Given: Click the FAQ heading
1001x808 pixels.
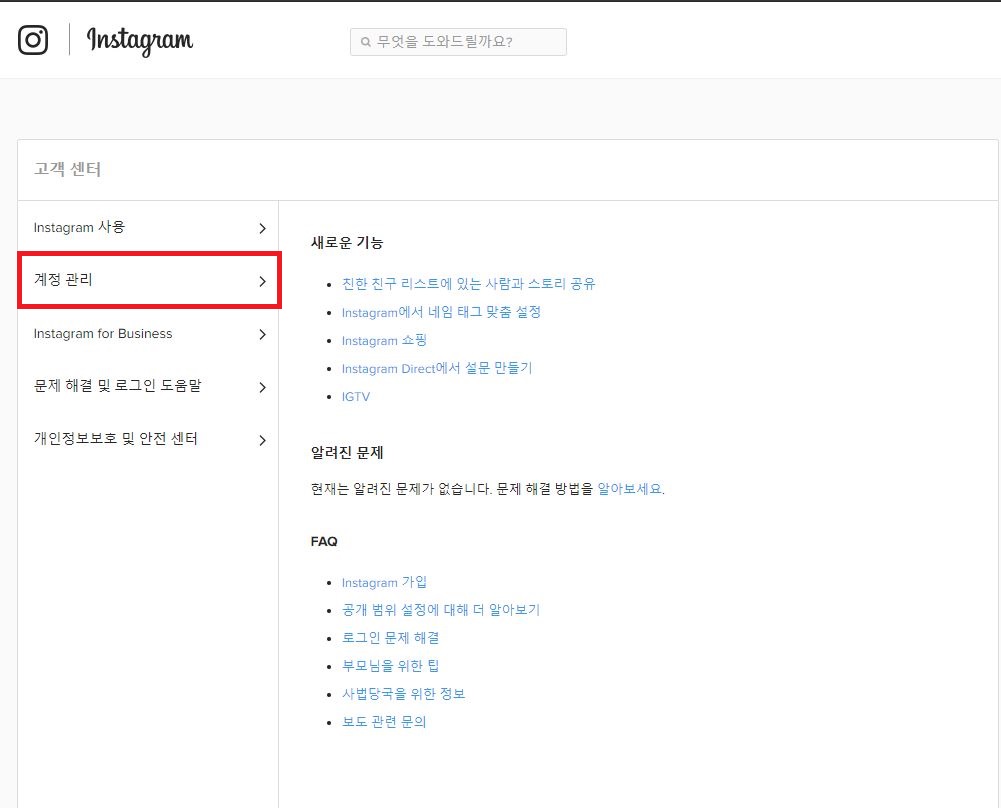Looking at the screenshot, I should [x=324, y=541].
